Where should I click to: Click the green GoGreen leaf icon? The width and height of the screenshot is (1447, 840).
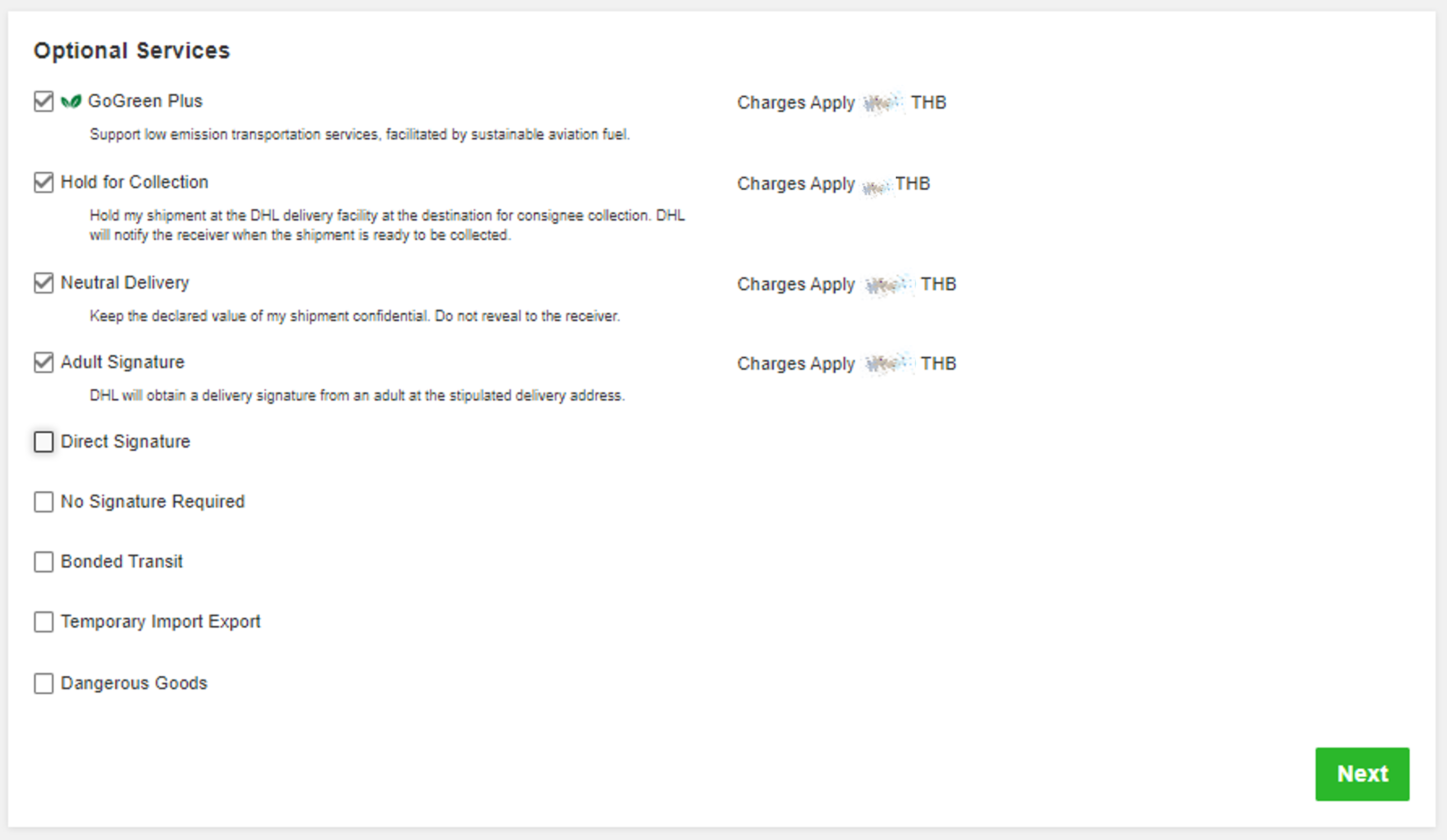click(x=71, y=101)
